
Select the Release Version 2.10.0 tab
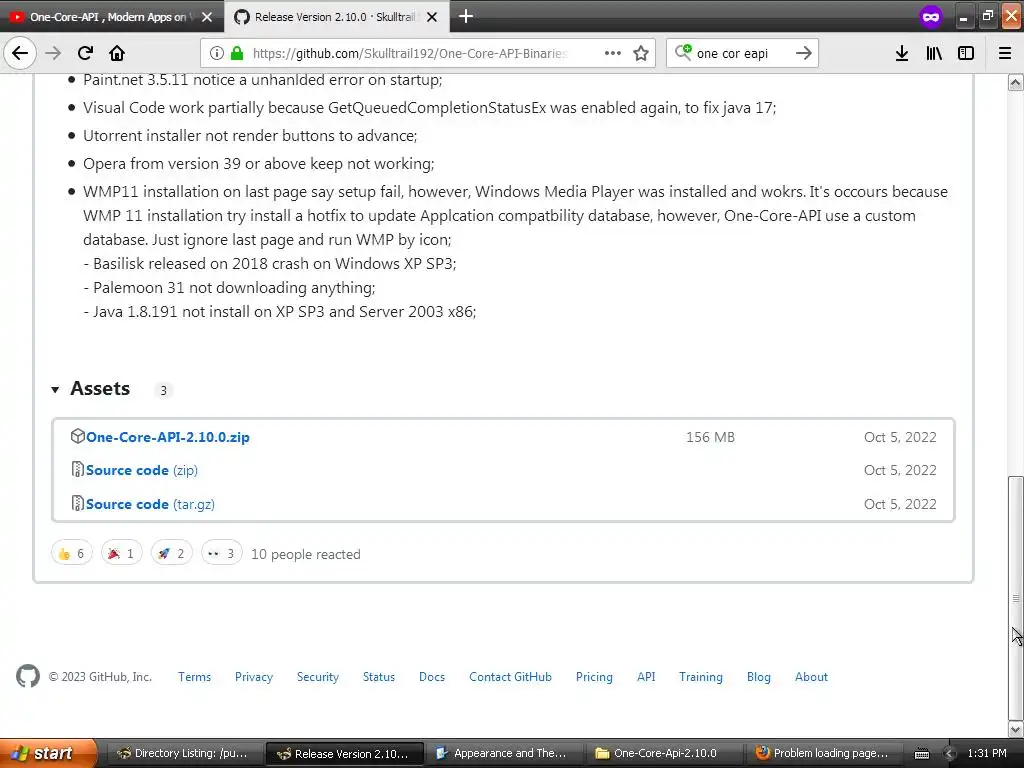click(336, 17)
